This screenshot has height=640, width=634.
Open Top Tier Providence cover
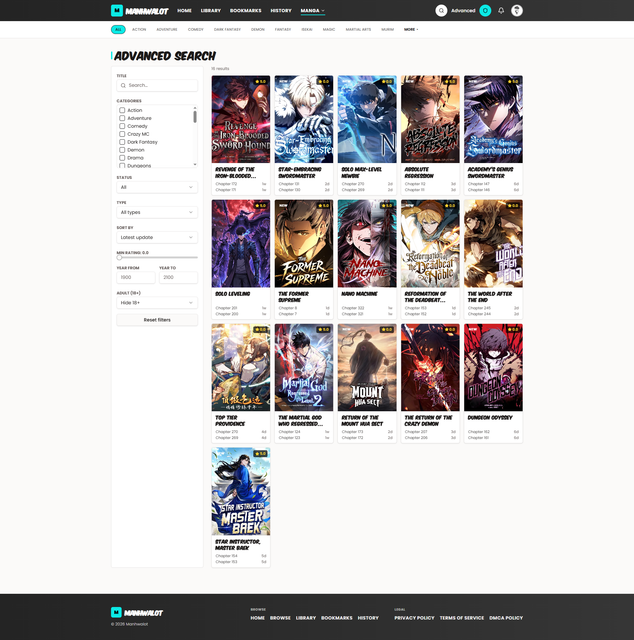pos(241,367)
